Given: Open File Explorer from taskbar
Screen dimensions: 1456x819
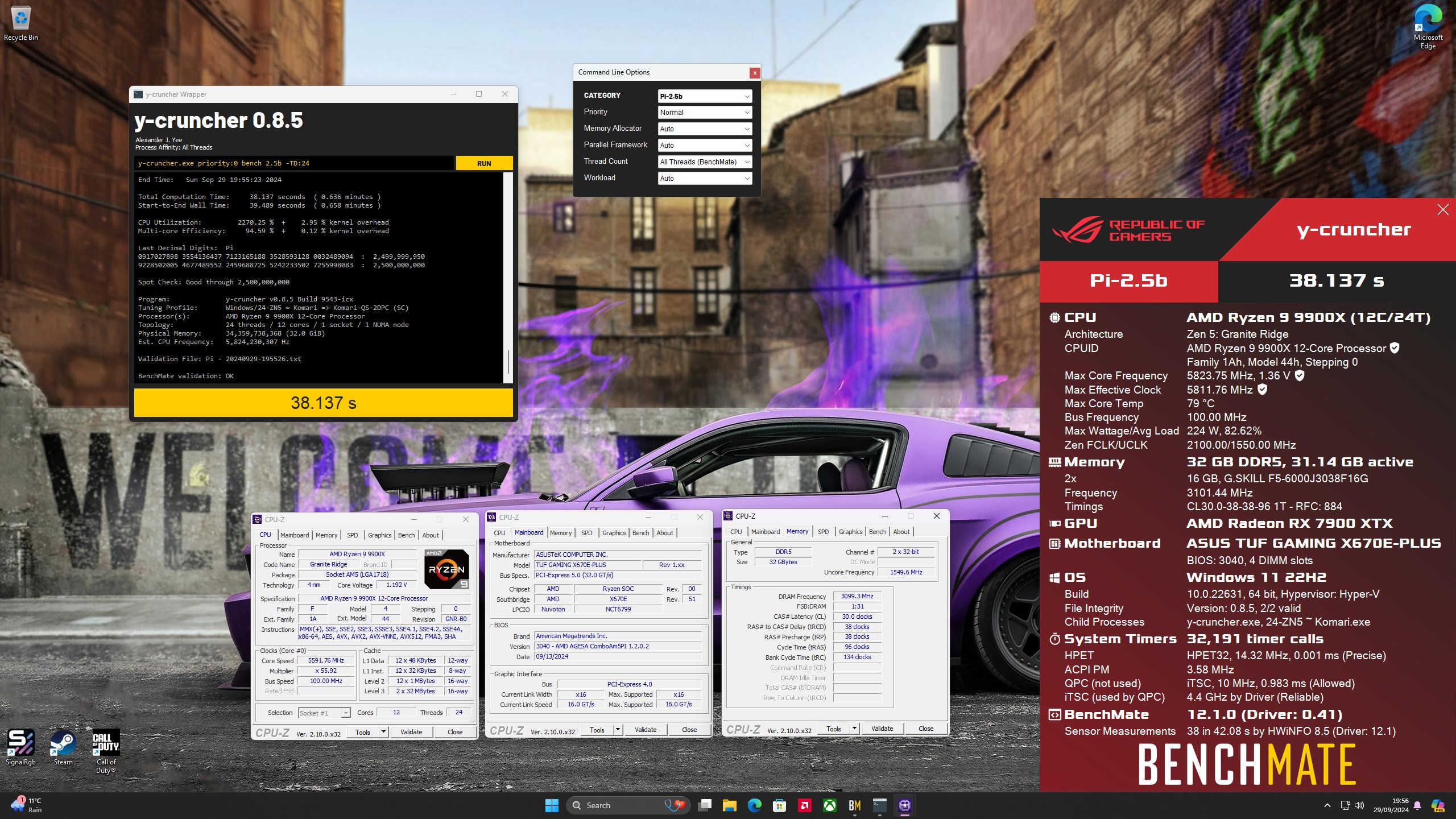Looking at the screenshot, I should [730, 805].
